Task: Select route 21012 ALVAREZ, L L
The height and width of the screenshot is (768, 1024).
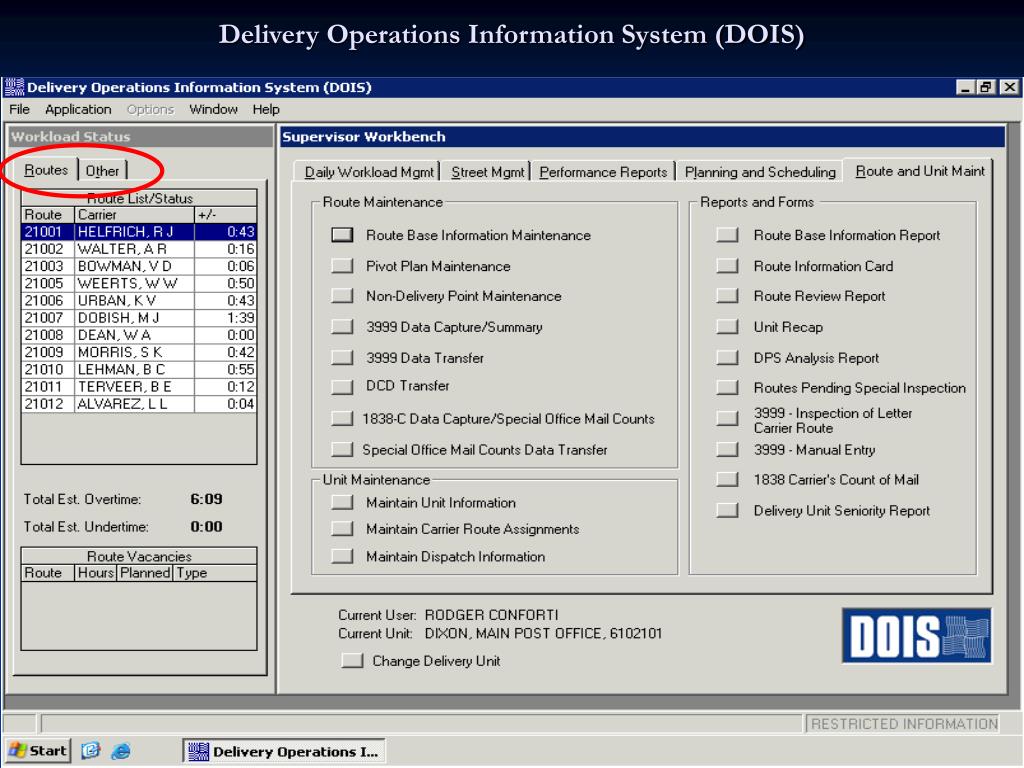Action: [139, 404]
